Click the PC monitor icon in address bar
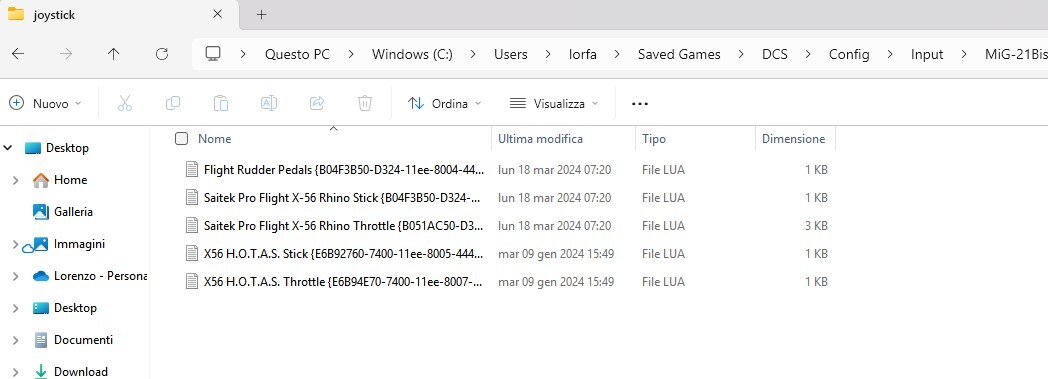Image resolution: width=1048 pixels, height=379 pixels. coord(213,54)
